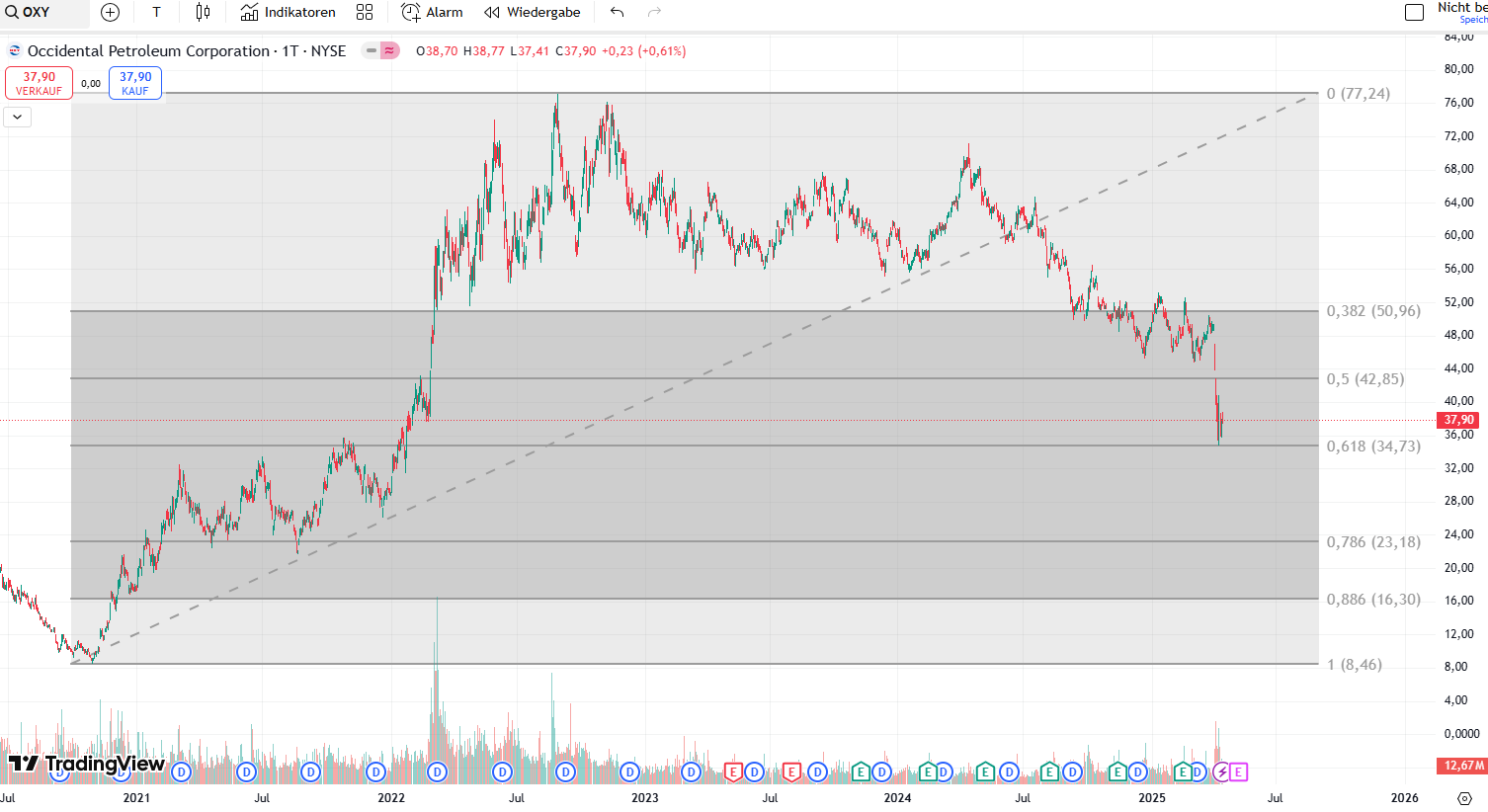The image size is (1488, 812).
Task: Click the 0,0000 price axis label
Action: click(1461, 734)
